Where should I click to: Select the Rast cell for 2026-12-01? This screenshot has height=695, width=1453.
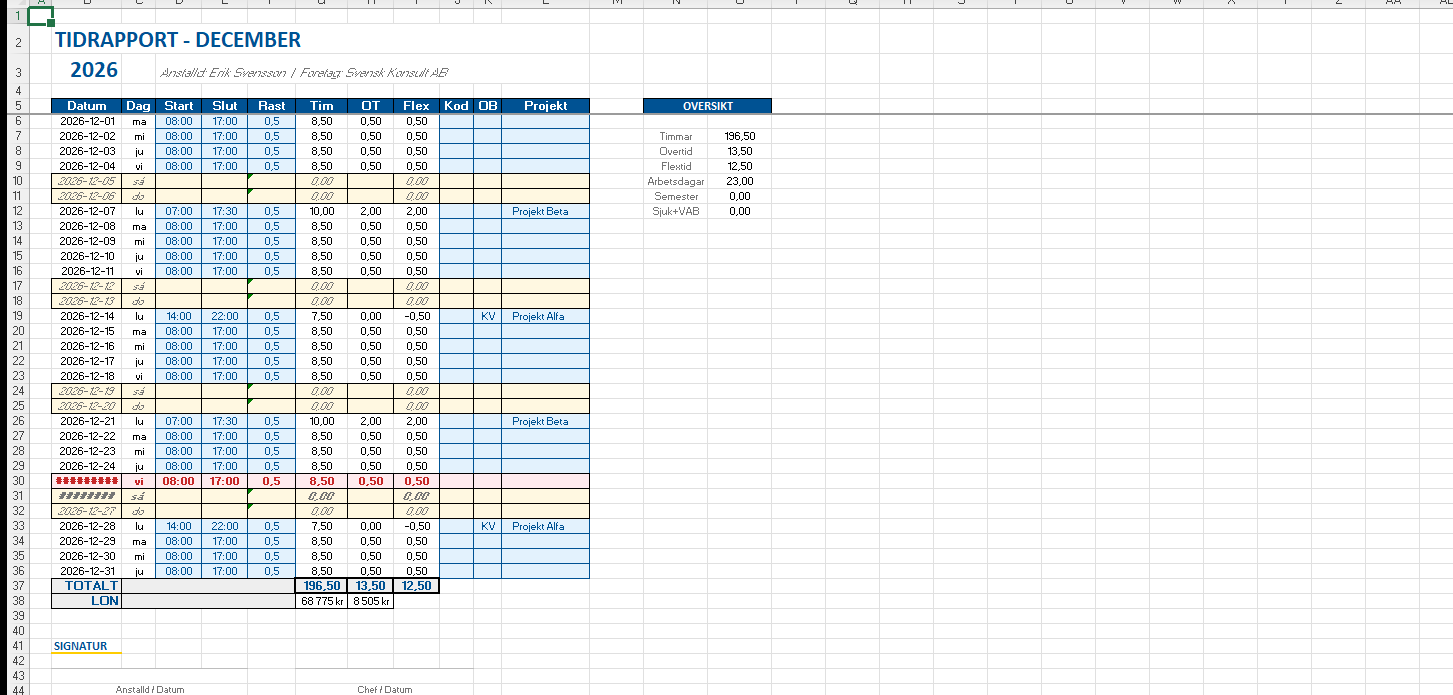[x=271, y=121]
